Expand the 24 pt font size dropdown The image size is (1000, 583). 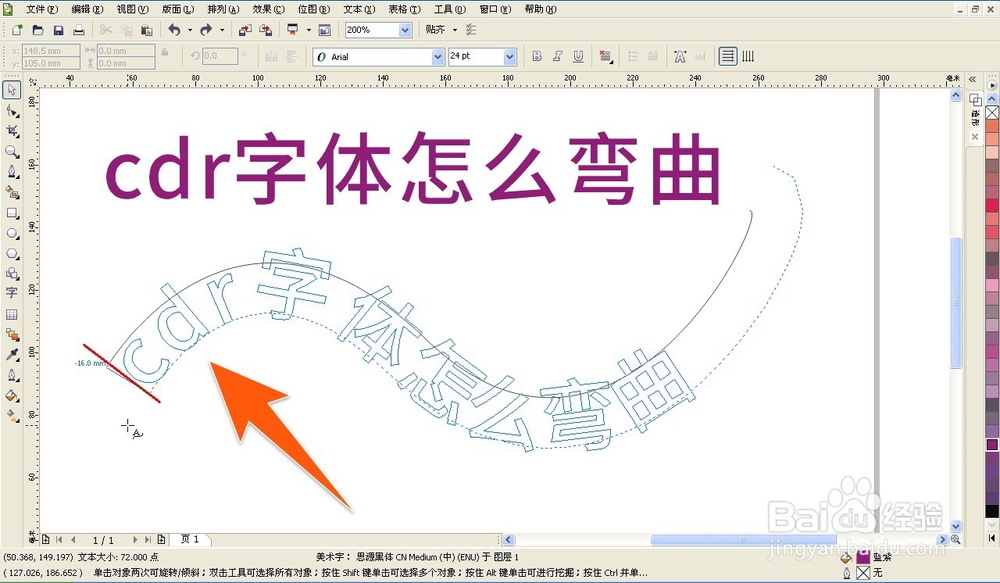[x=511, y=56]
